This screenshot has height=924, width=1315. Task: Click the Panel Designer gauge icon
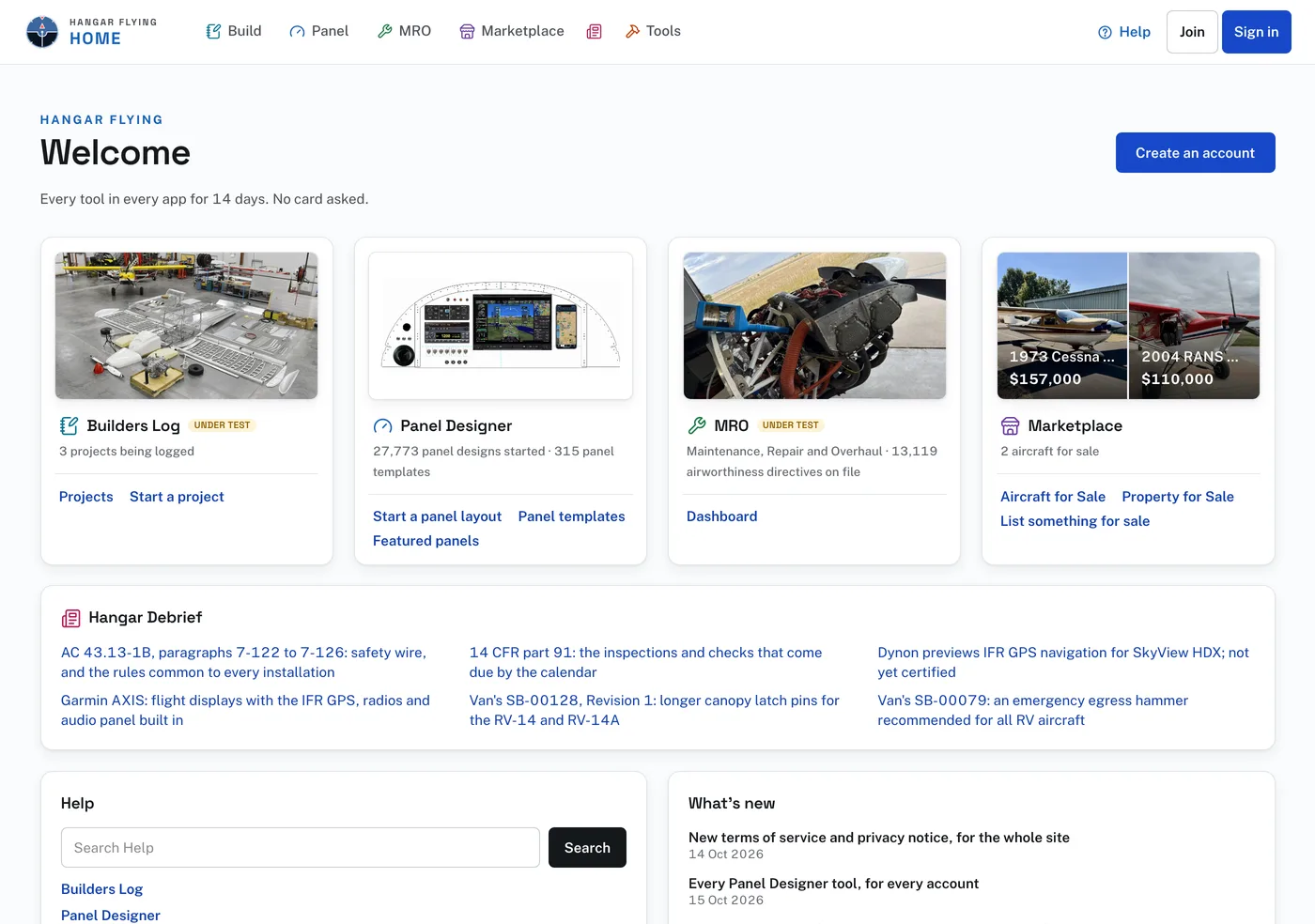(x=382, y=425)
